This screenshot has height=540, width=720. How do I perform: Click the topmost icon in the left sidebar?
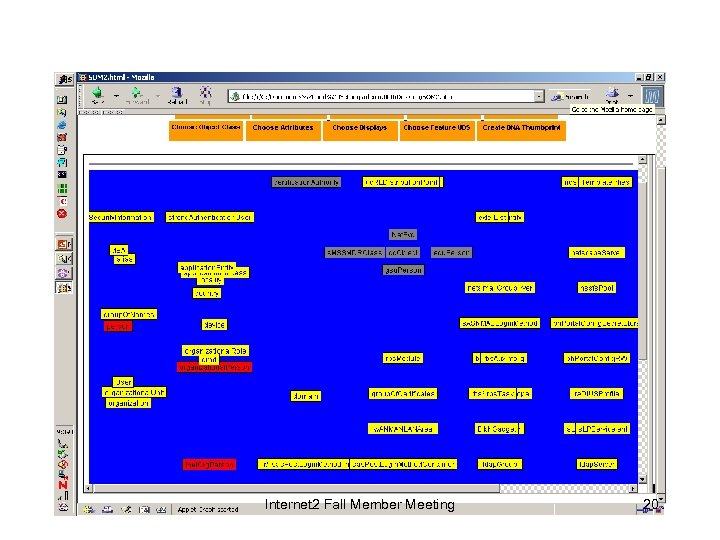pyautogui.click(x=64, y=79)
